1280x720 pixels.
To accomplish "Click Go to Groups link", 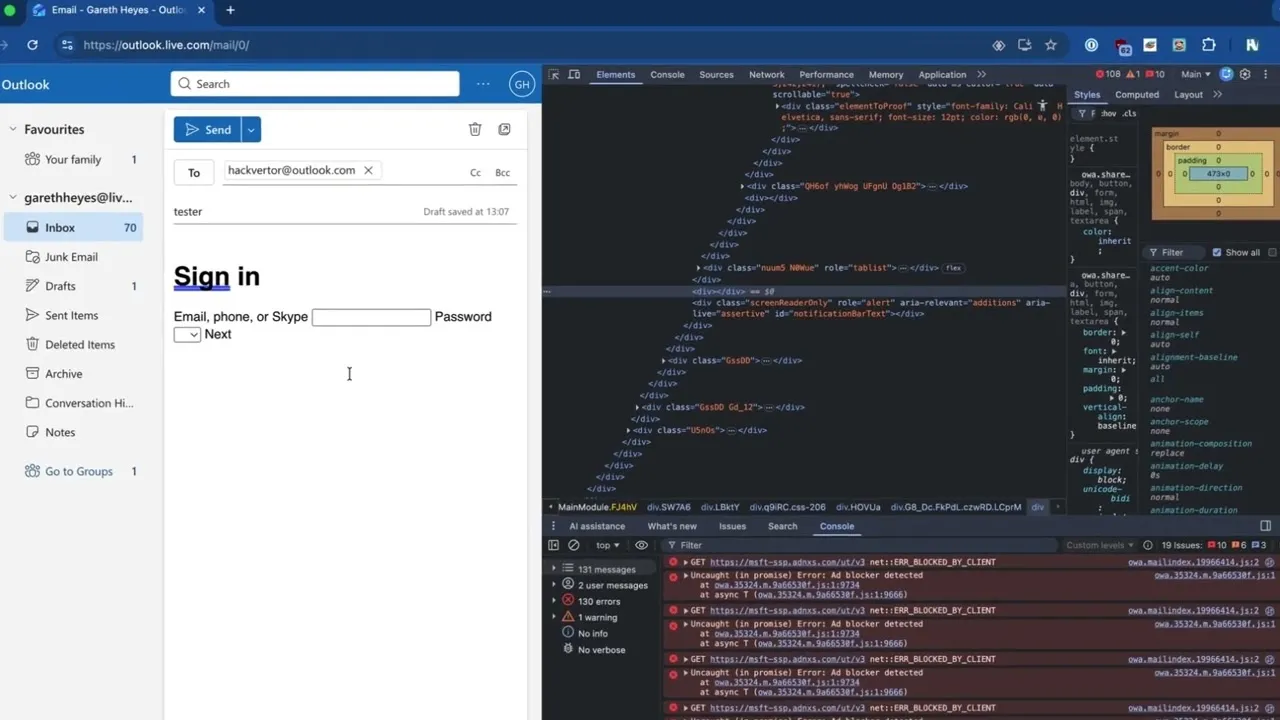I will [x=79, y=471].
